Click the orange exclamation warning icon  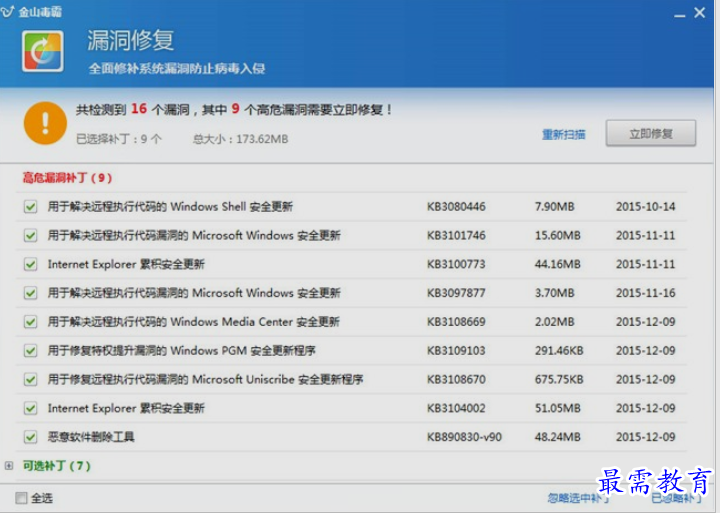click(45, 123)
